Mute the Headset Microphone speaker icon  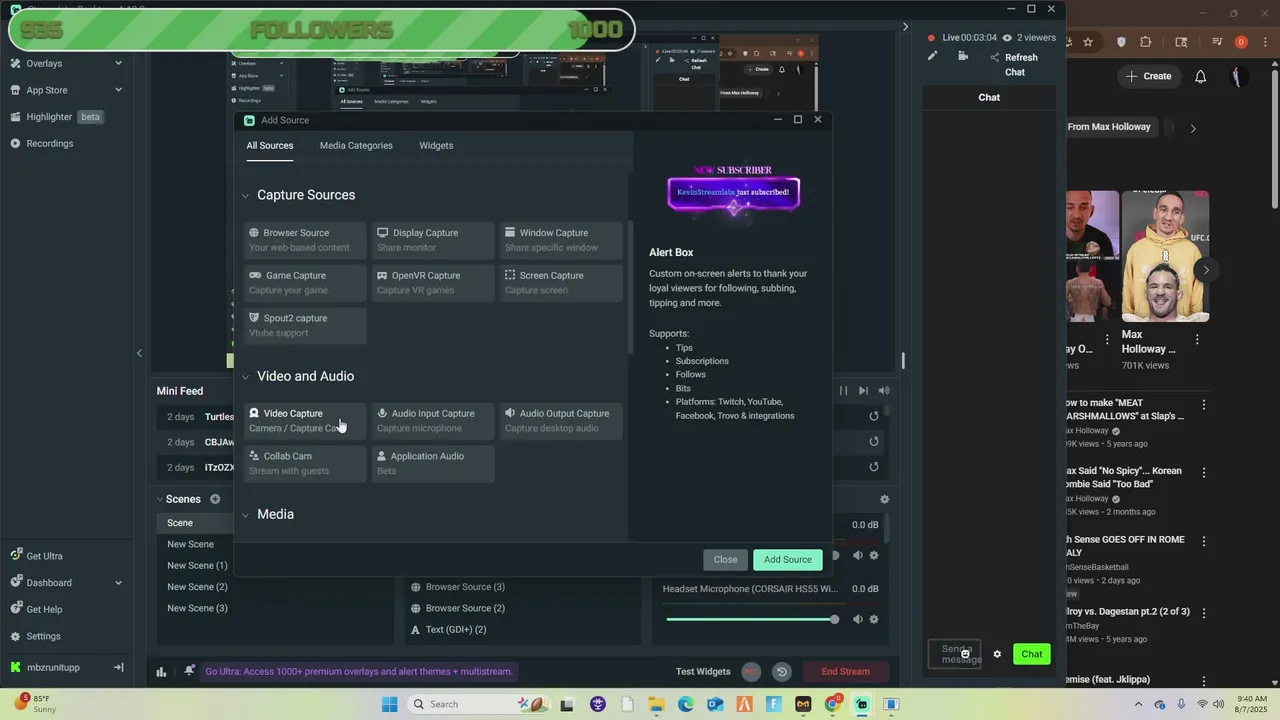(857, 619)
